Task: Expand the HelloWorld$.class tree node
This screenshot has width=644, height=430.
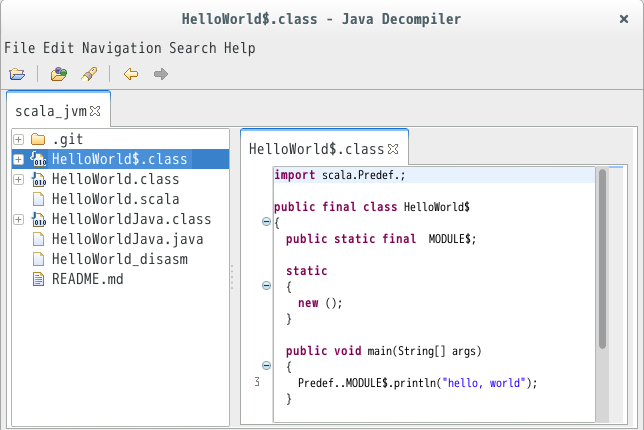Action: coord(18,159)
